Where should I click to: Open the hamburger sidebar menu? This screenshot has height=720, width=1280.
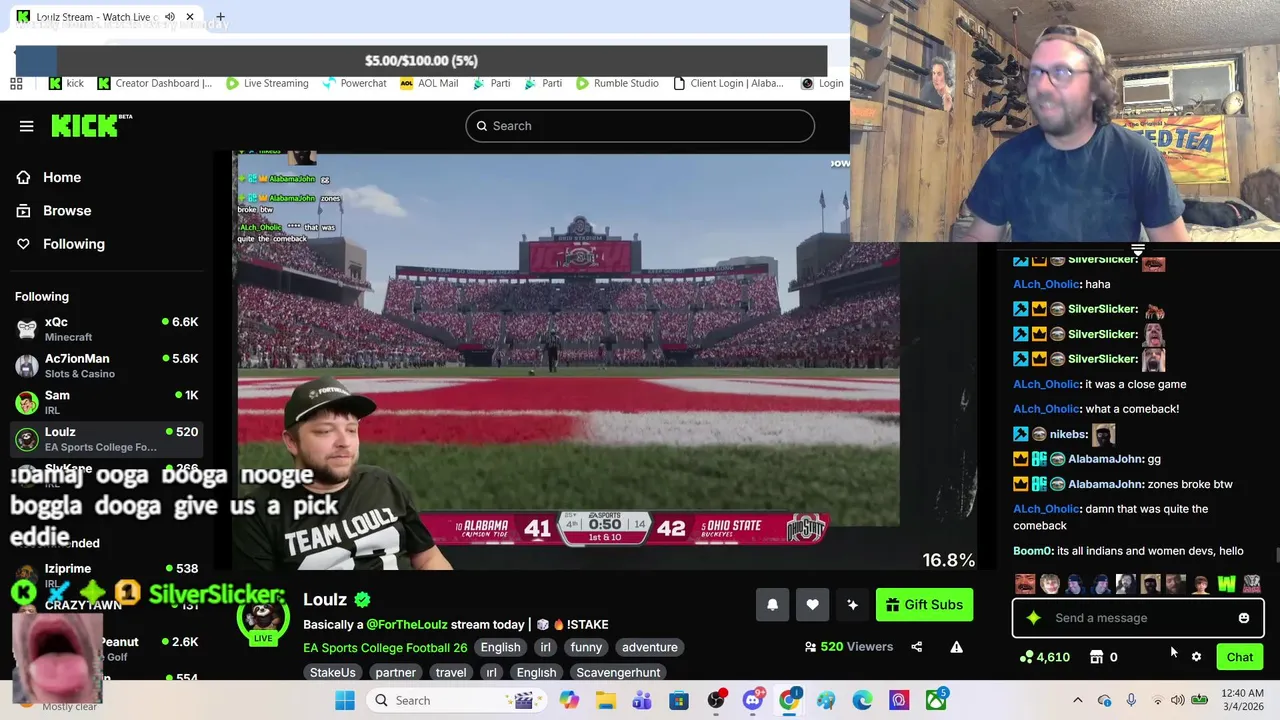tap(27, 126)
